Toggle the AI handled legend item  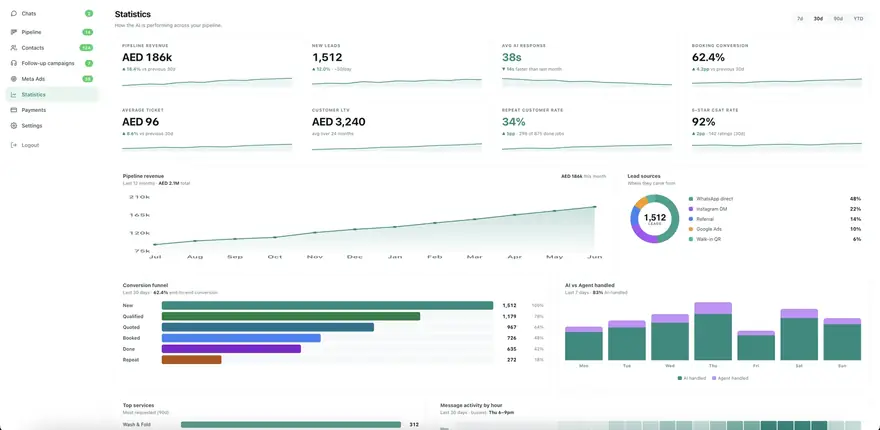(x=692, y=378)
